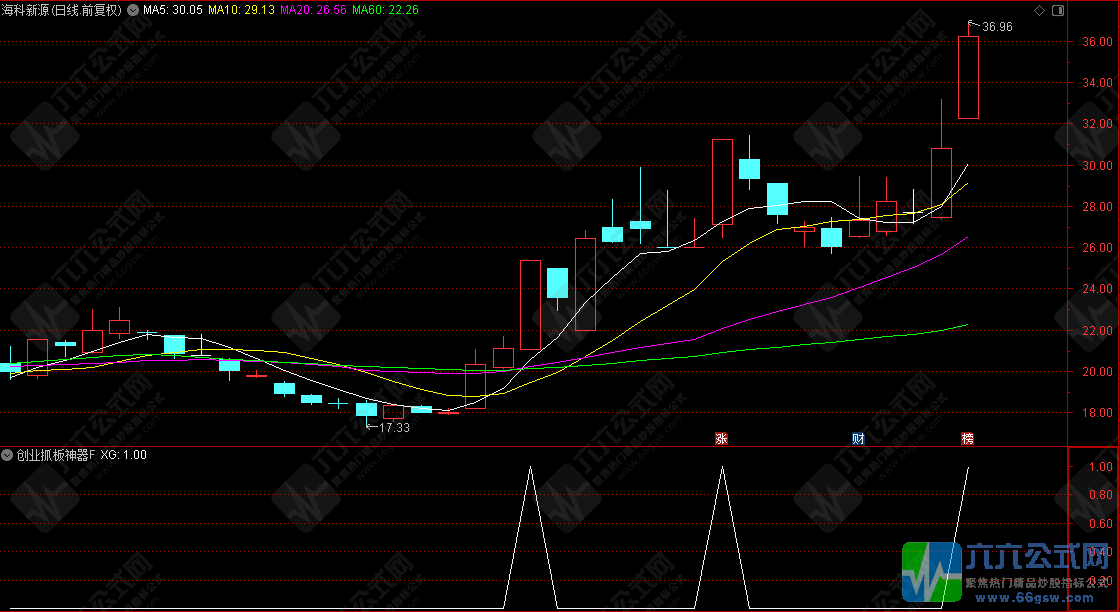Click the 36.96 high price marker
This screenshot has width=1120, height=612.
coord(997,27)
